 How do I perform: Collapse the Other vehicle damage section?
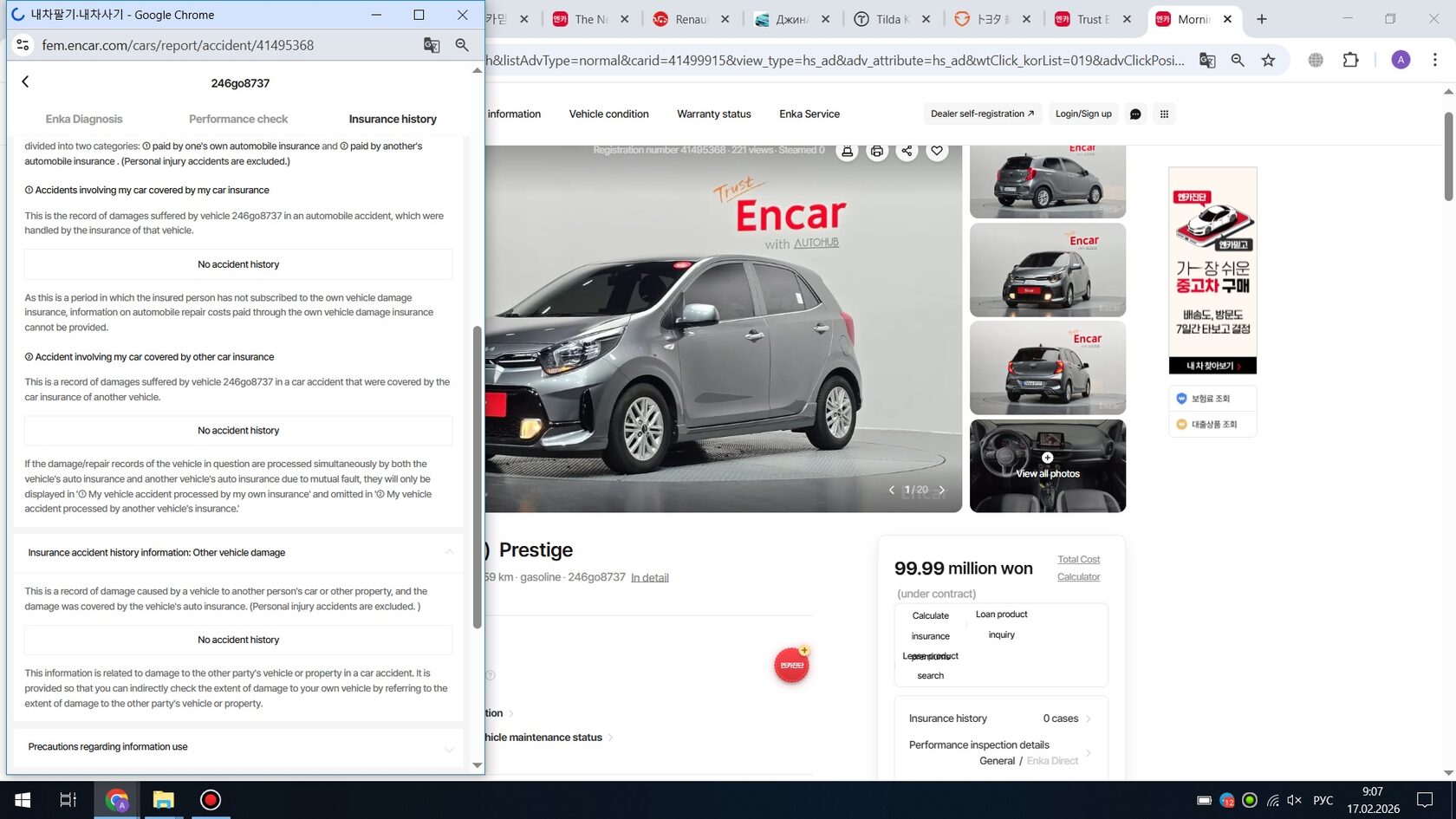[449, 552]
